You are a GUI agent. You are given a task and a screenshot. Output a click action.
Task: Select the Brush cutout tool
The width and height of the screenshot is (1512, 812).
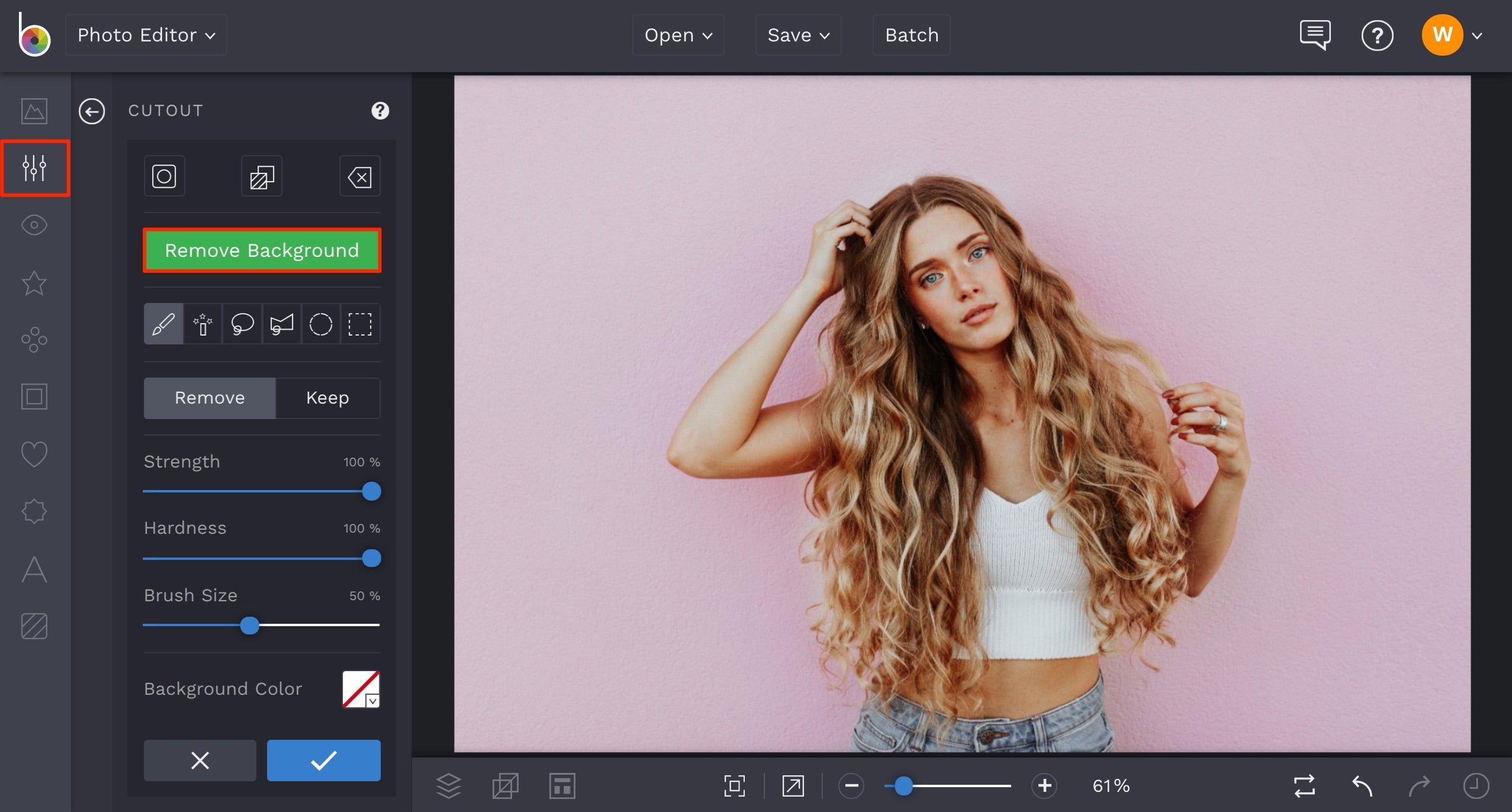(163, 324)
